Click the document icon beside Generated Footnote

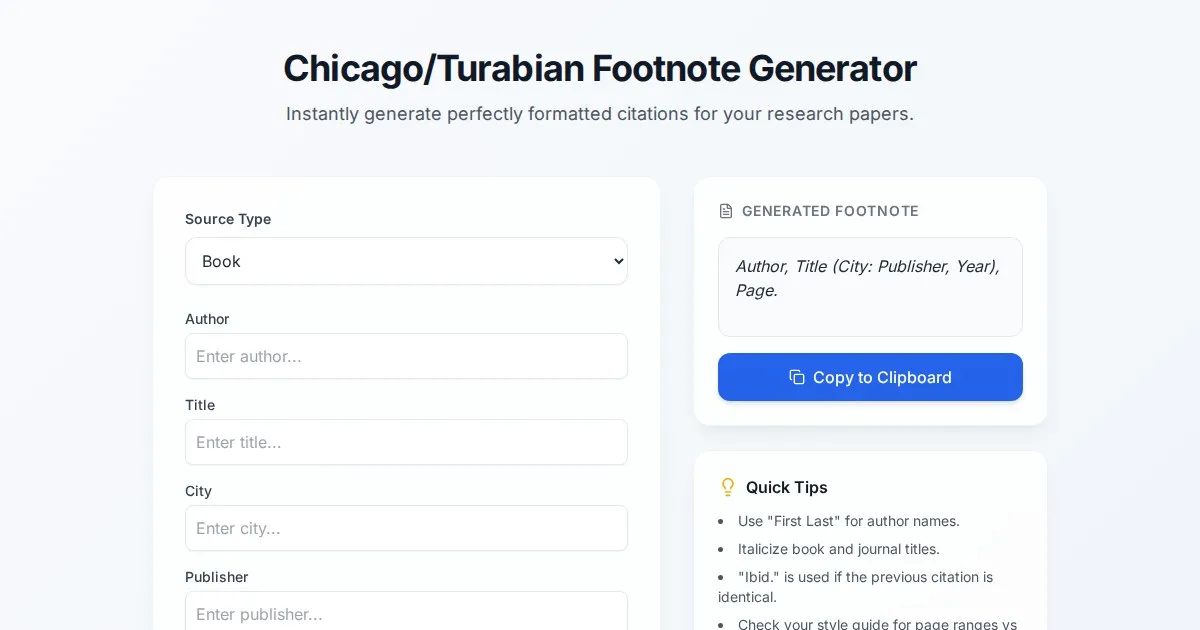tap(726, 211)
